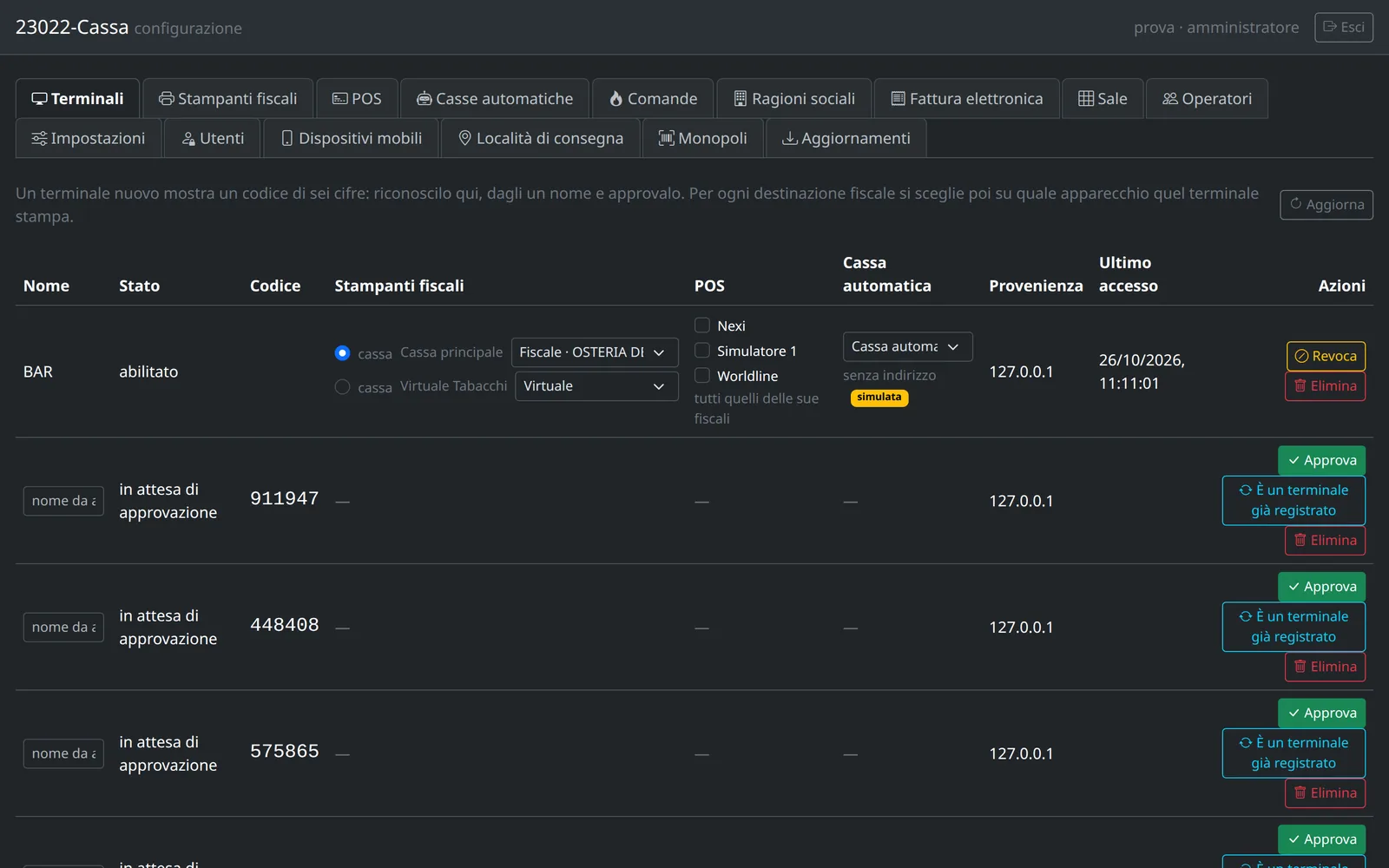Click the Esci logout button
Viewport: 1389px width, 868px height.
(1344, 27)
